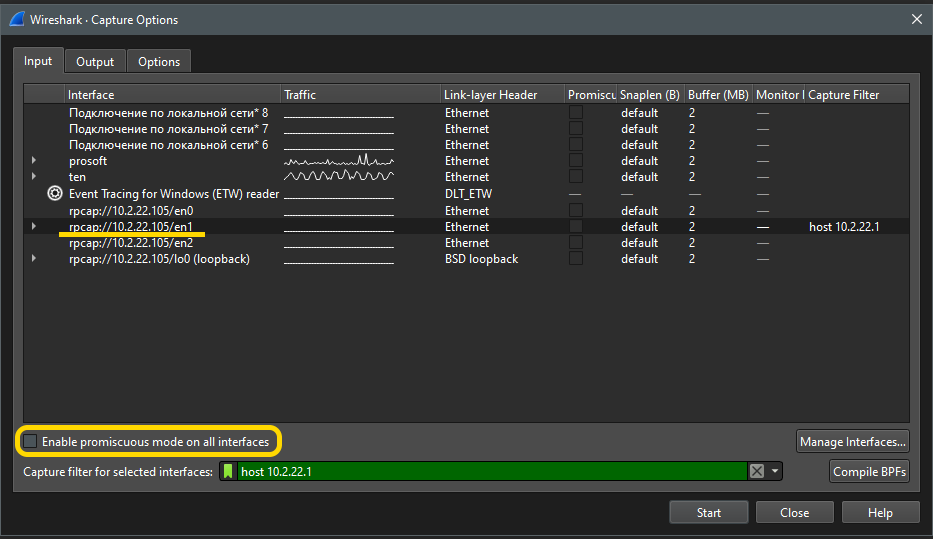
Task: Click the DLT_ETW link-layer cell
Action: (x=468, y=193)
